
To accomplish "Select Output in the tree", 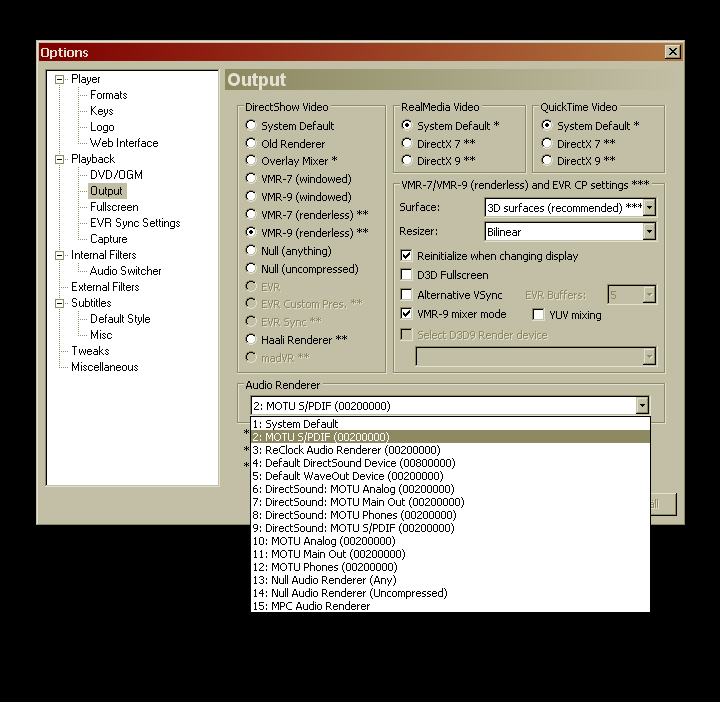I will click(106, 191).
